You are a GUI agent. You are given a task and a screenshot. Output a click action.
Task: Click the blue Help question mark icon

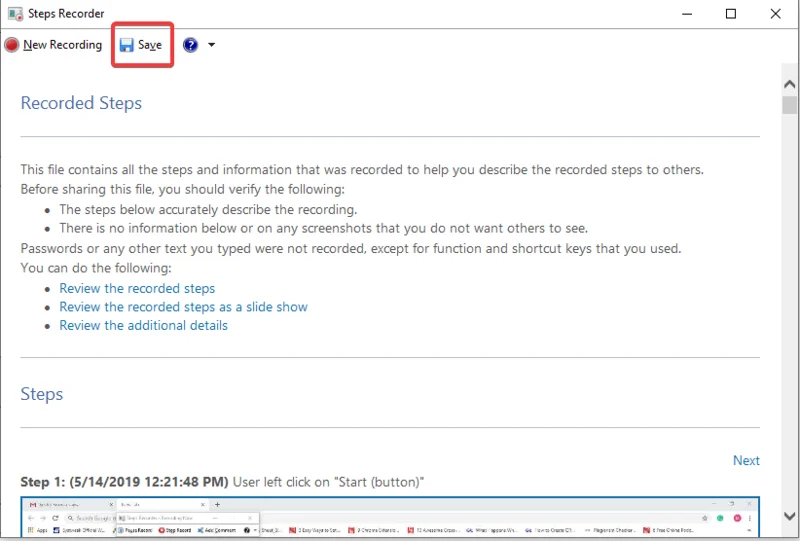(190, 45)
